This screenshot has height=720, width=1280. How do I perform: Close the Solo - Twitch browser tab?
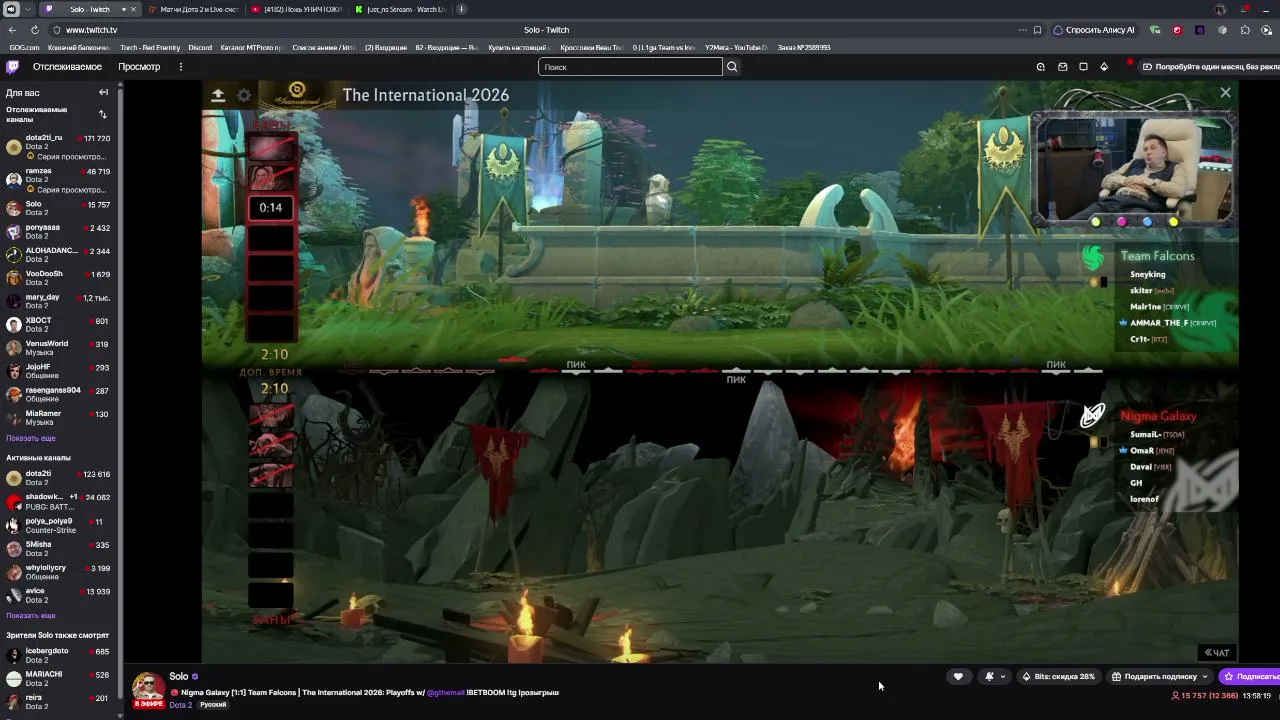133,9
